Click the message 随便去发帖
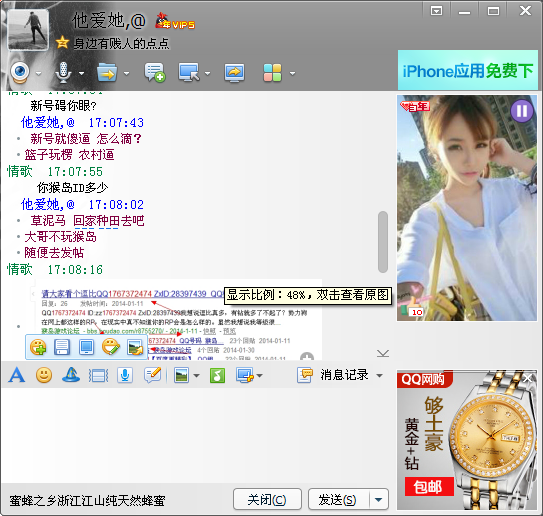The height and width of the screenshot is (516, 543). click(x=54, y=253)
